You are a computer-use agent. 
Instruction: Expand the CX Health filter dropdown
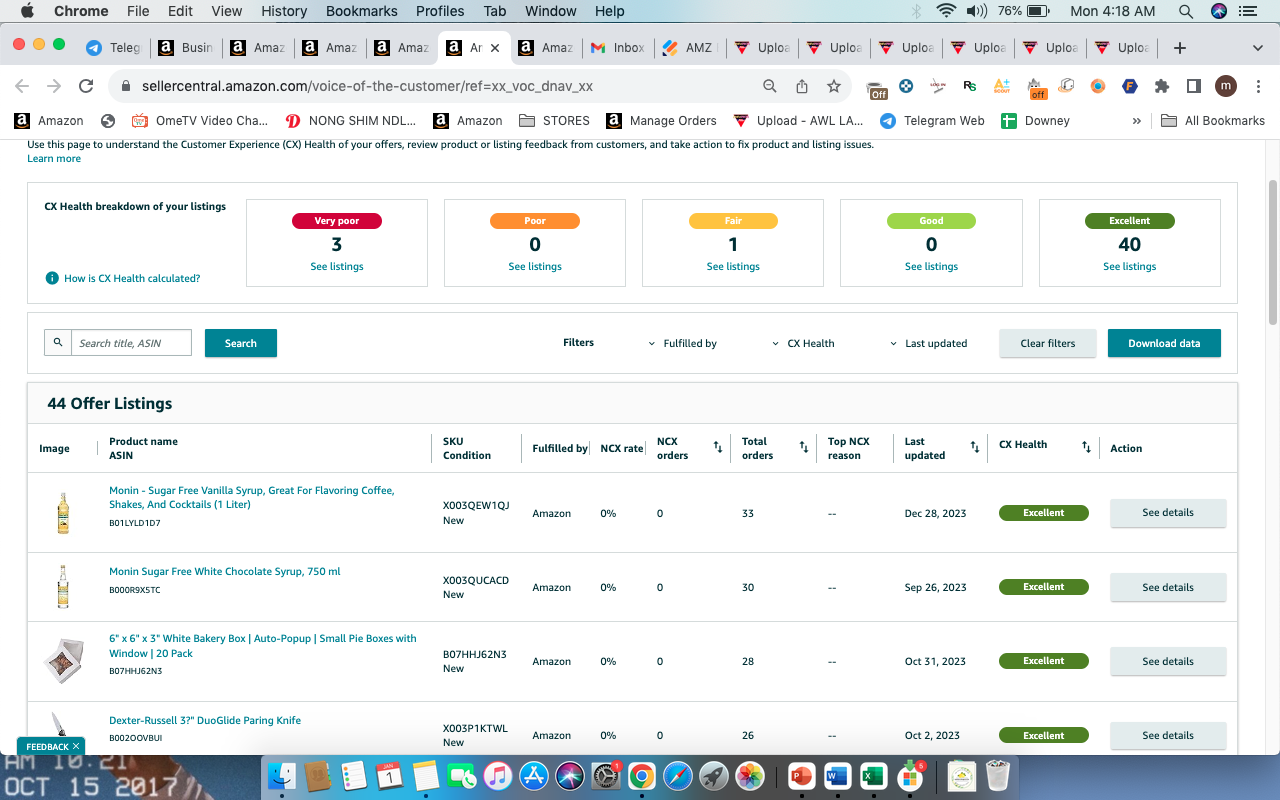[803, 343]
